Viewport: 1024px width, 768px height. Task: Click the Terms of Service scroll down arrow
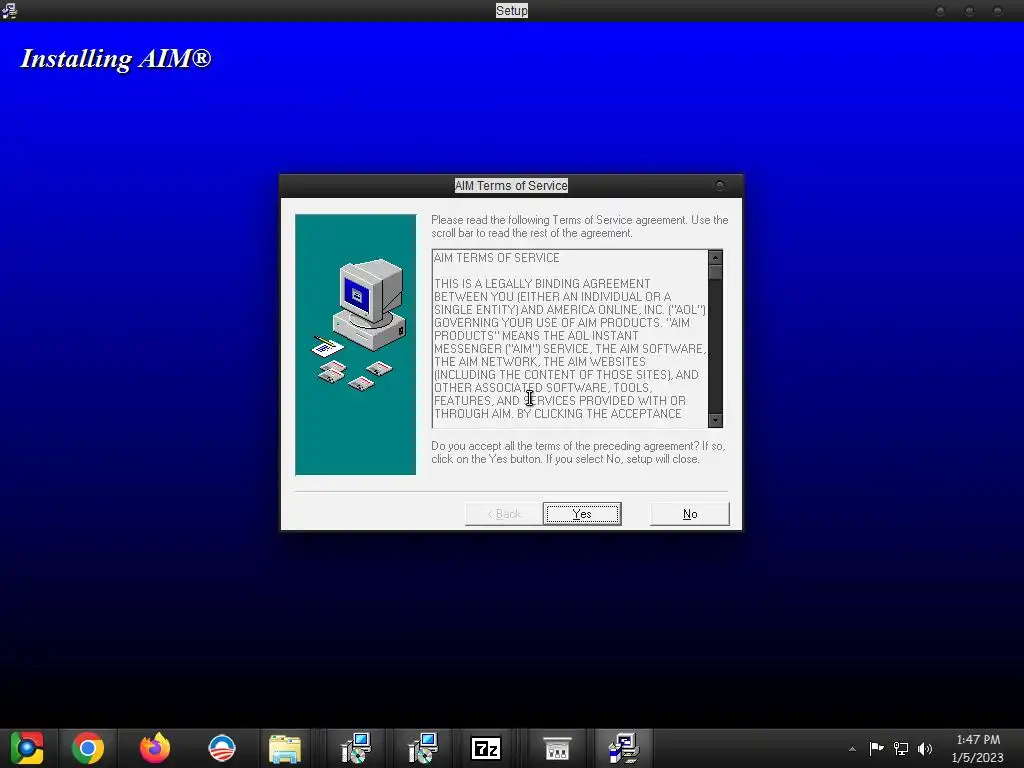[x=716, y=420]
